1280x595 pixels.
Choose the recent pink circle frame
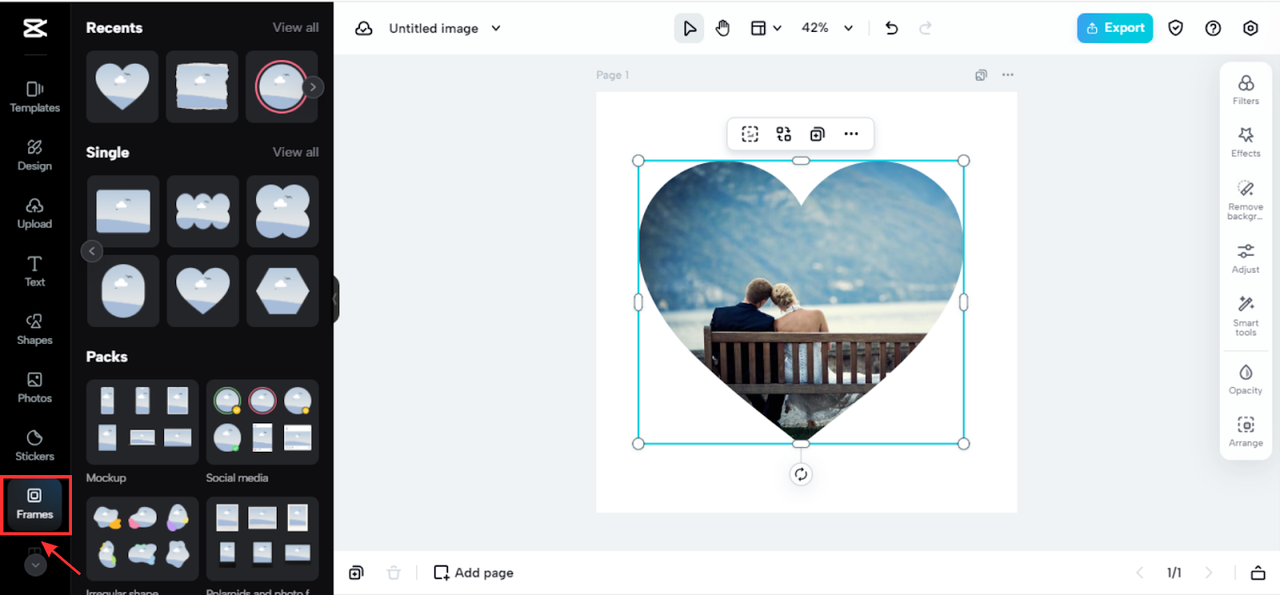[x=280, y=87]
